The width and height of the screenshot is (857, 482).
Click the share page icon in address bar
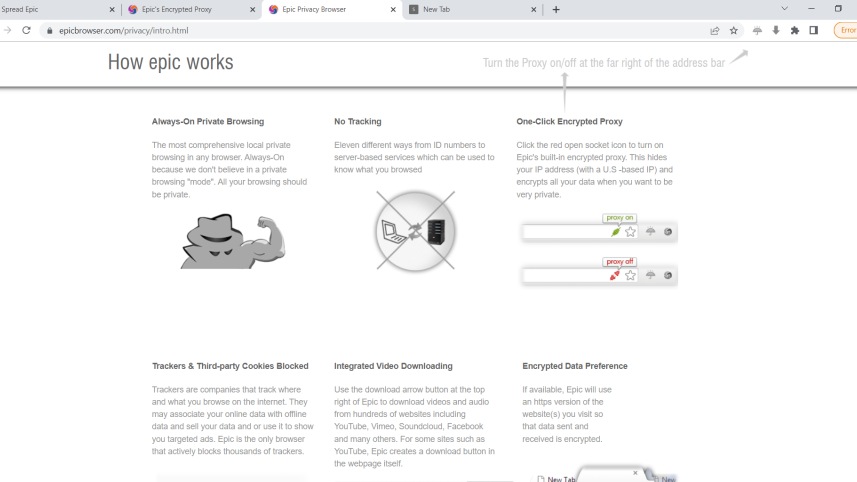click(715, 31)
